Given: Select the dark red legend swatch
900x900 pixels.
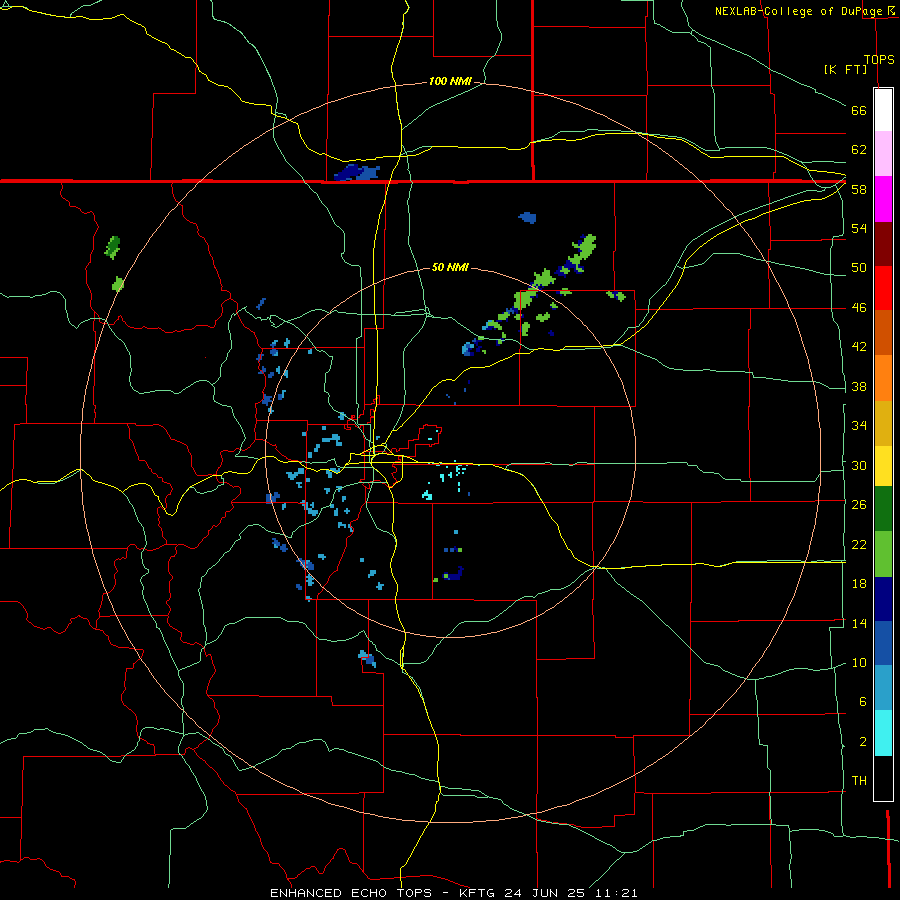Looking at the screenshot, I should pyautogui.click(x=883, y=244).
